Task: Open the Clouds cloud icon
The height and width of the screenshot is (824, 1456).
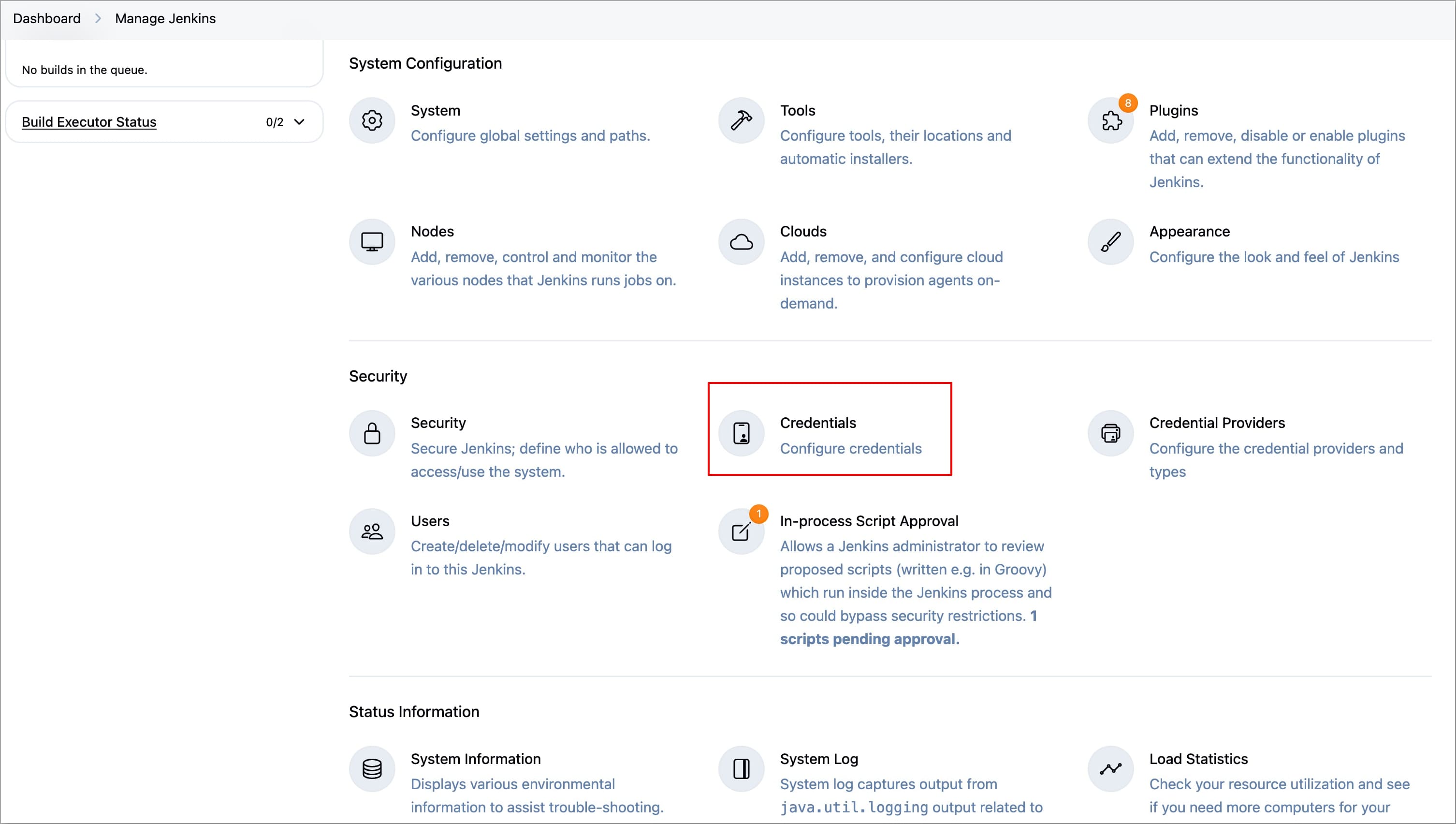Action: click(x=741, y=242)
